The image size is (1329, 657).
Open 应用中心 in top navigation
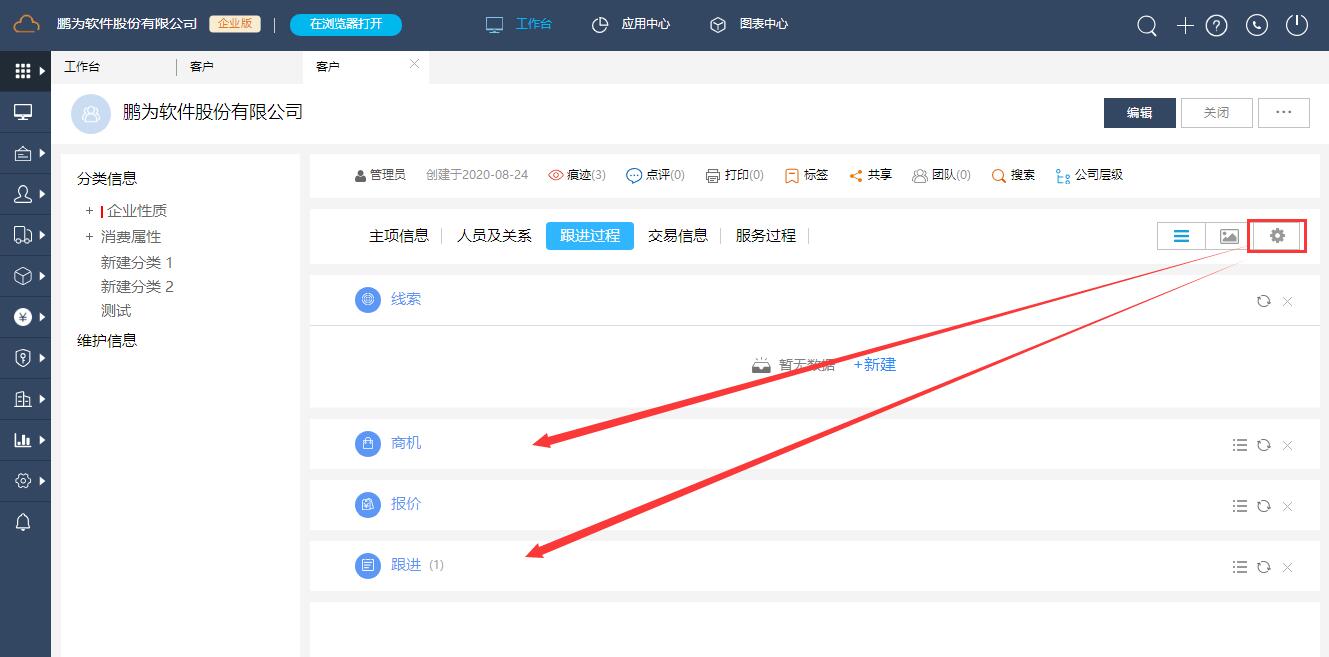coord(632,24)
